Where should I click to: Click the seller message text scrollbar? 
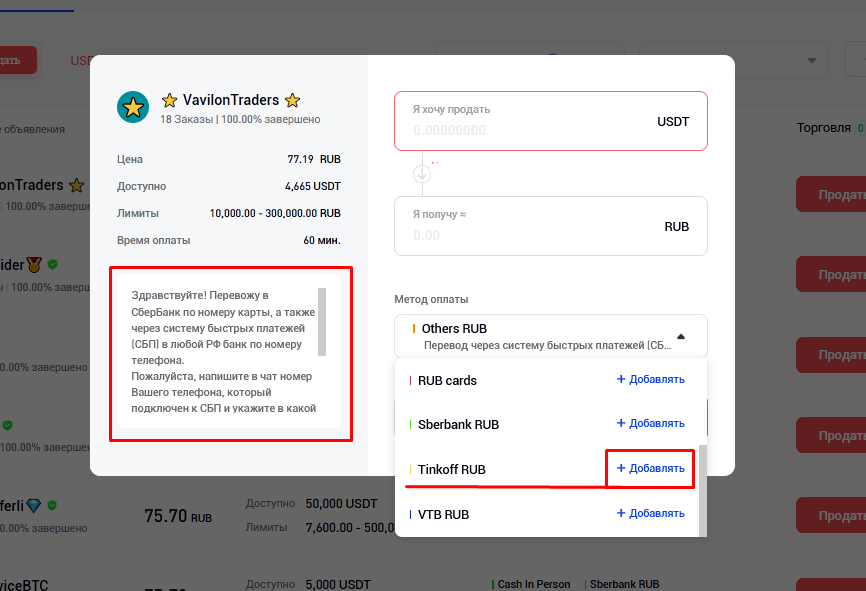coord(322,321)
